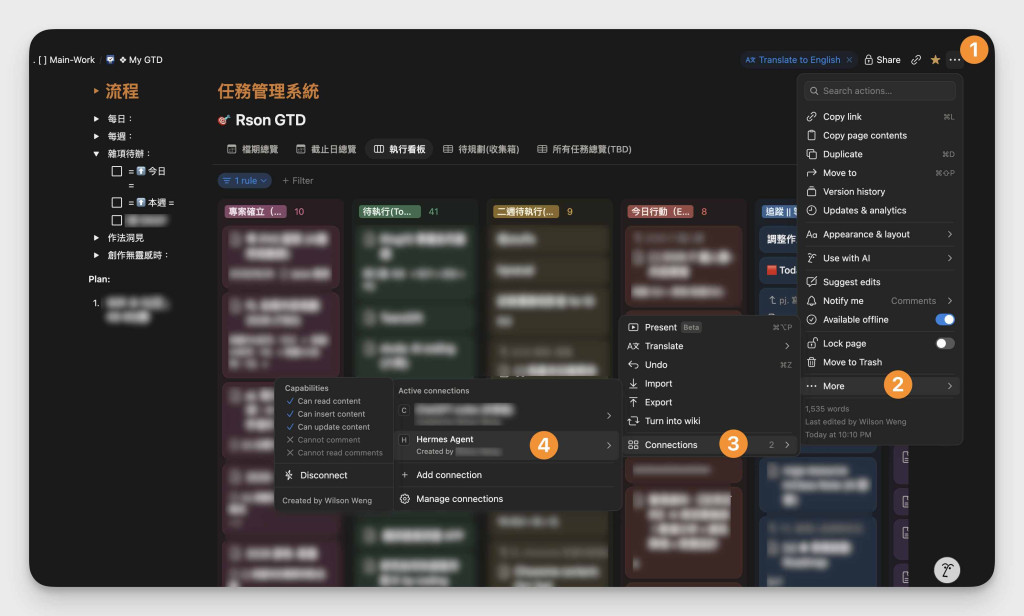Open the 1 rule filter dropdown
The image size is (1024, 616).
point(244,180)
